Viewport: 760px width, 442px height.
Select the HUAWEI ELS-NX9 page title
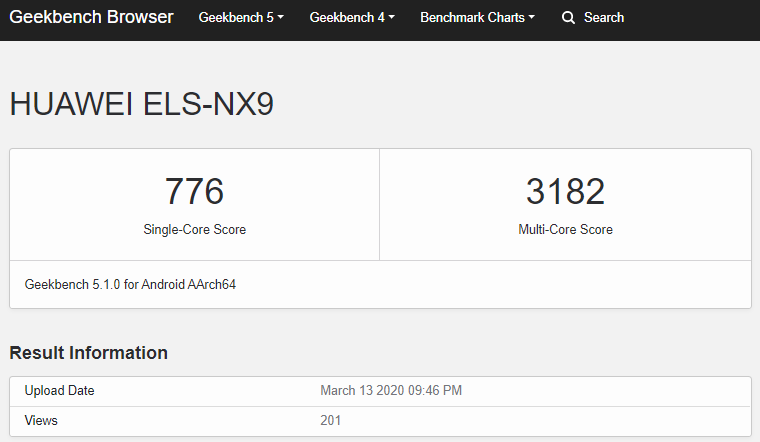coord(141,105)
